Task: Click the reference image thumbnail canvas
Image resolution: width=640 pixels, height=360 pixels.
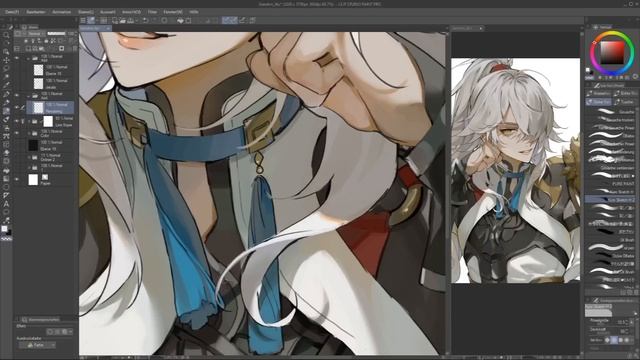Action: point(515,170)
